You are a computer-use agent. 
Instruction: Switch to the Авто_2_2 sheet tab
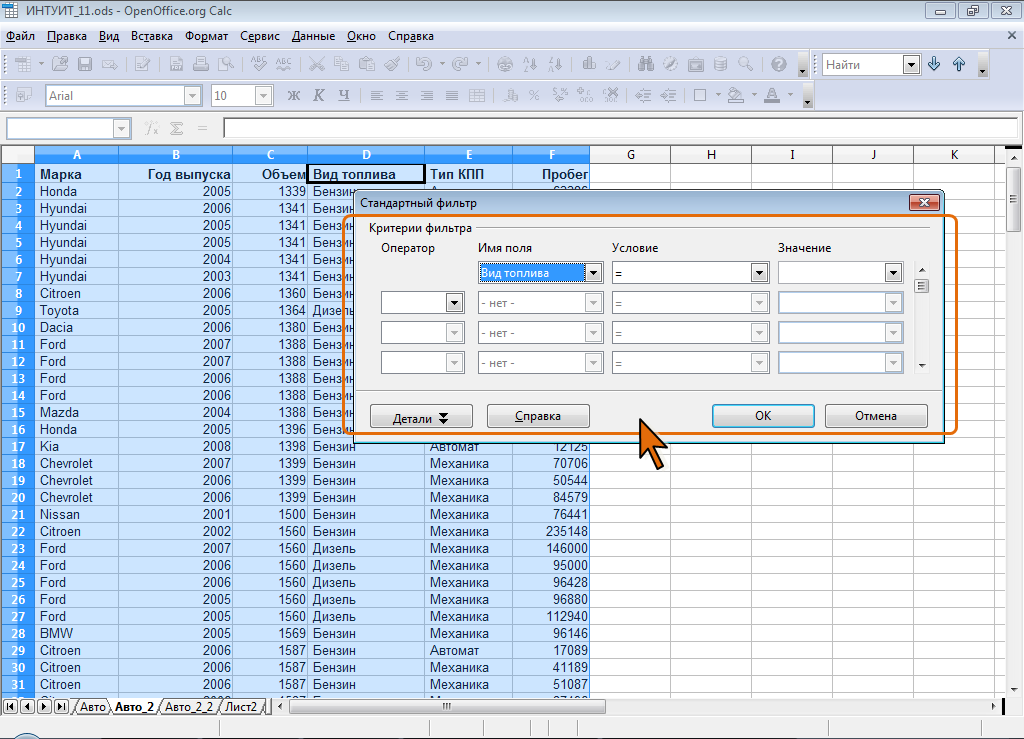coord(189,706)
